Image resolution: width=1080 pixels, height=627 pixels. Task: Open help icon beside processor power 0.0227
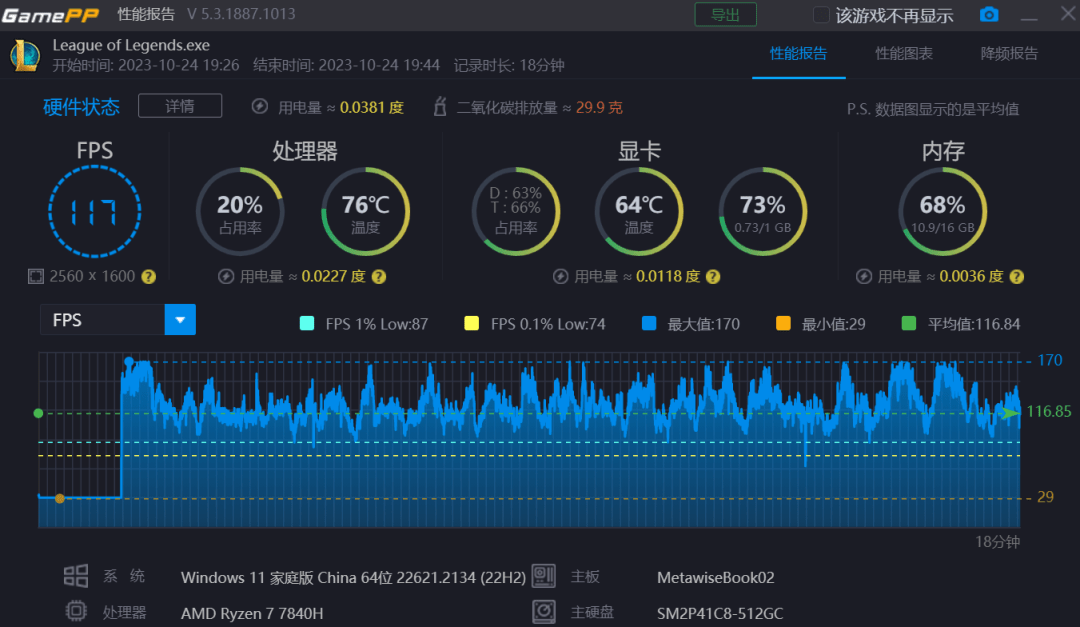(x=379, y=277)
